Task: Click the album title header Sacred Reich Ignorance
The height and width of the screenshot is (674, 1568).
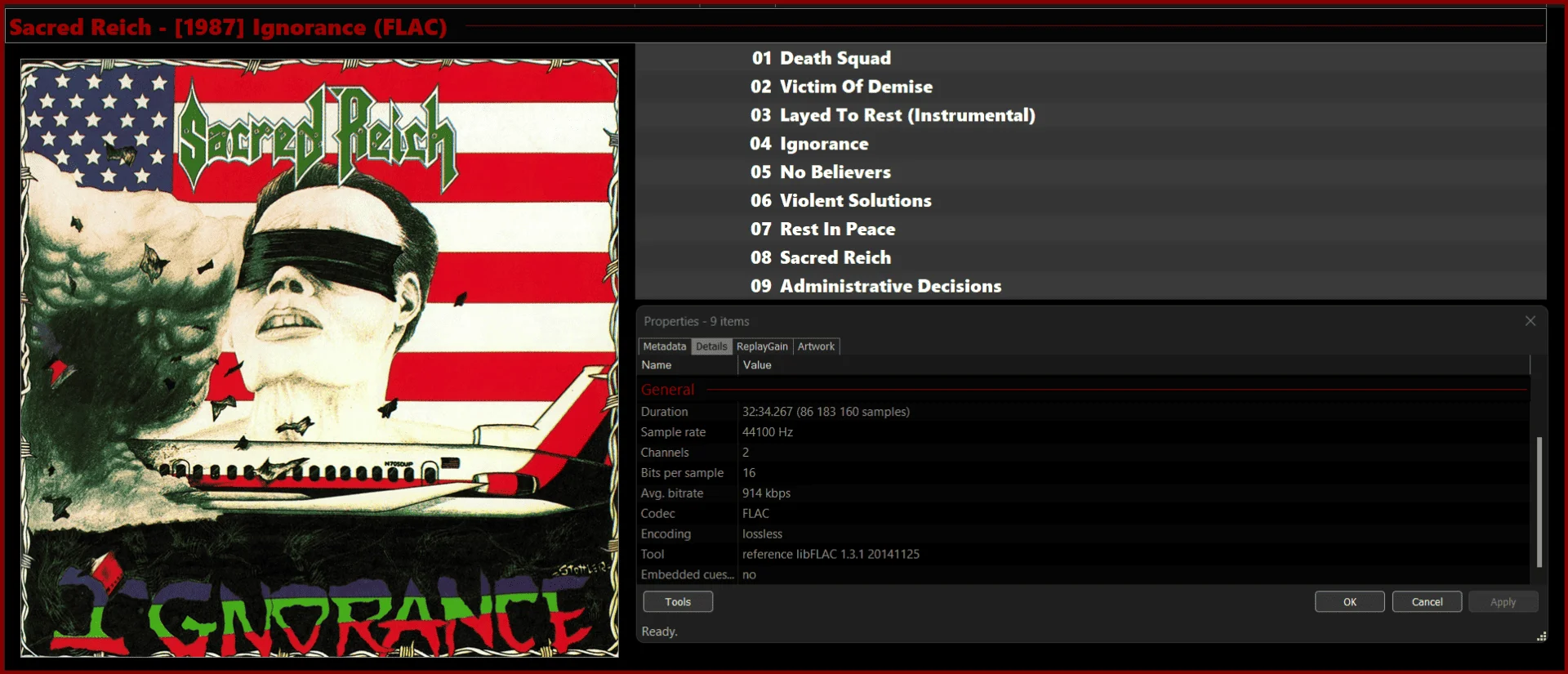Action: click(229, 27)
